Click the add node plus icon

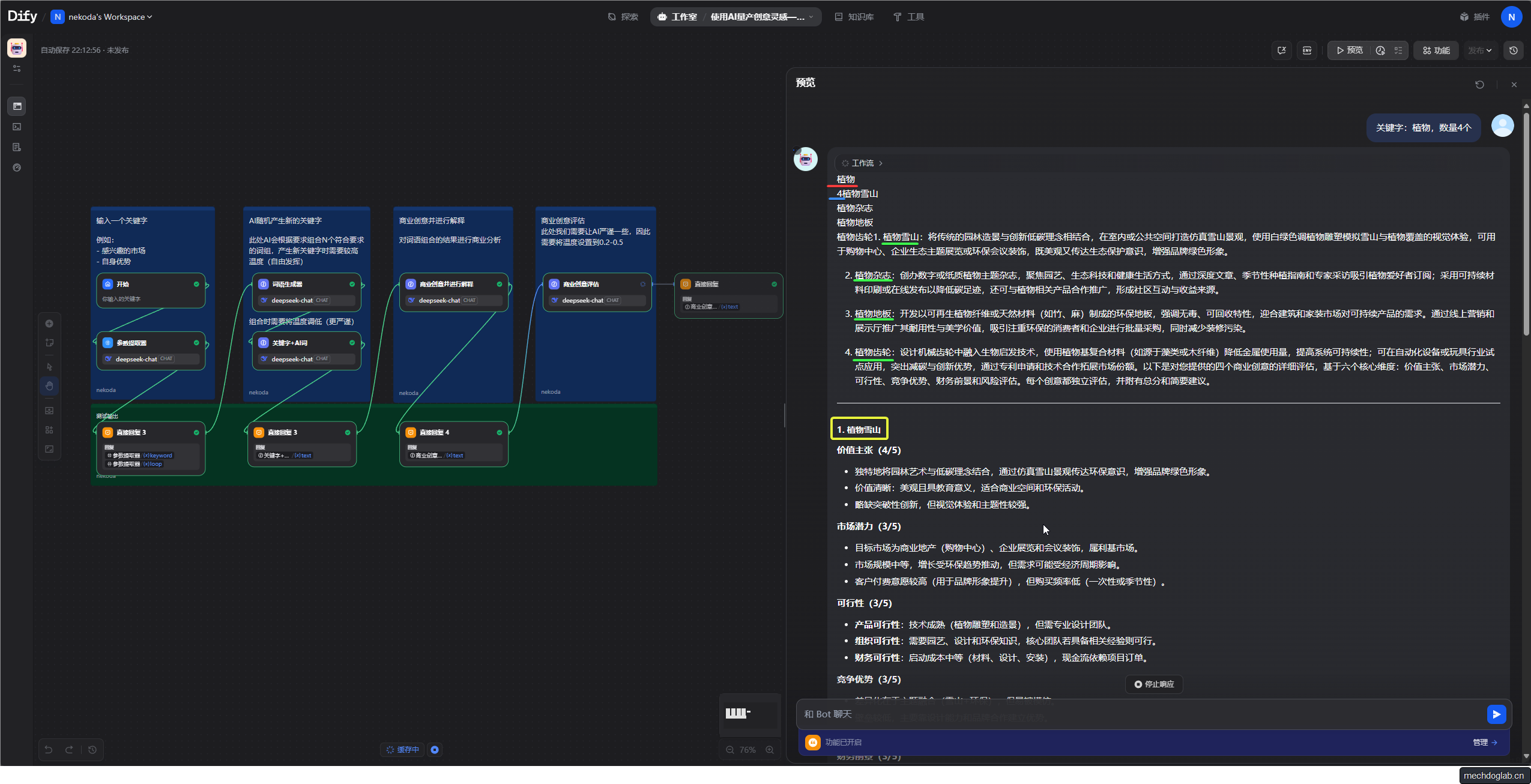click(x=49, y=324)
